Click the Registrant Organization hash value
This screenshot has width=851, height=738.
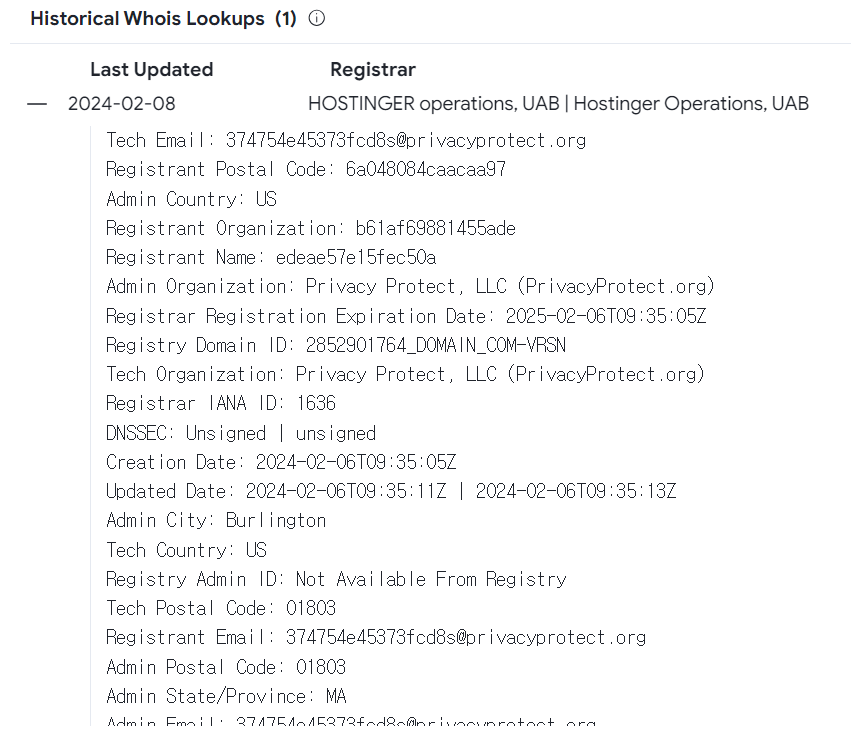[435, 228]
